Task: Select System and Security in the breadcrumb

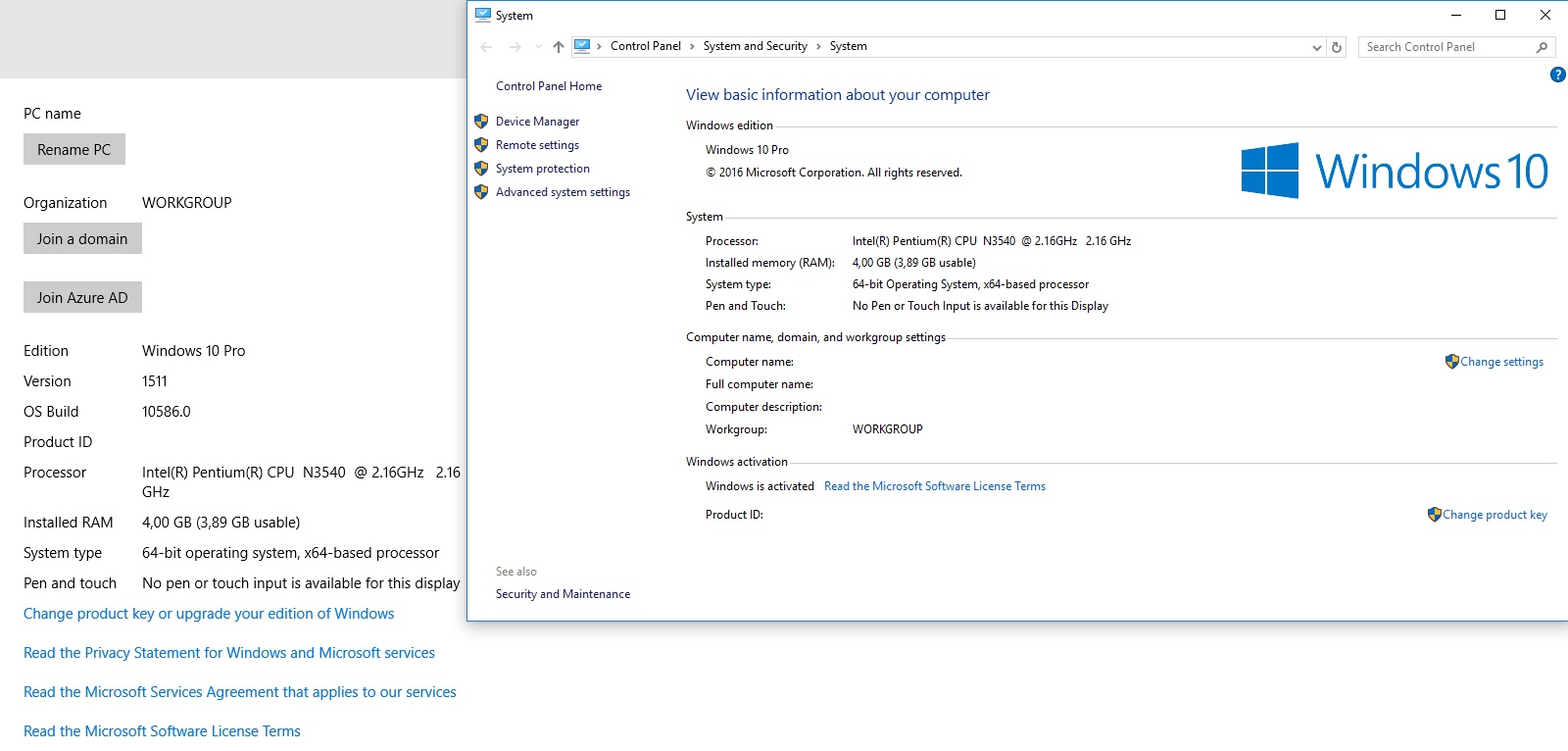Action: (x=755, y=46)
